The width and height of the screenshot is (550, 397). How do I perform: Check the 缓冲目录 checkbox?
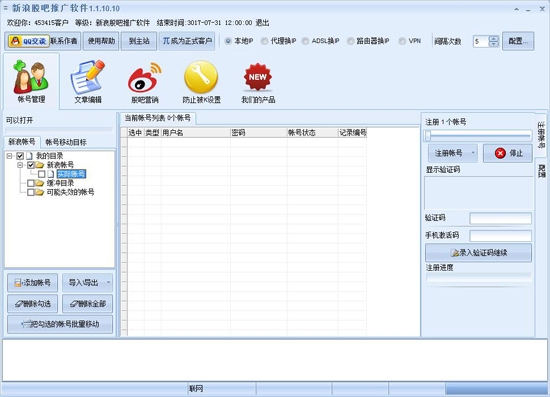[31, 183]
